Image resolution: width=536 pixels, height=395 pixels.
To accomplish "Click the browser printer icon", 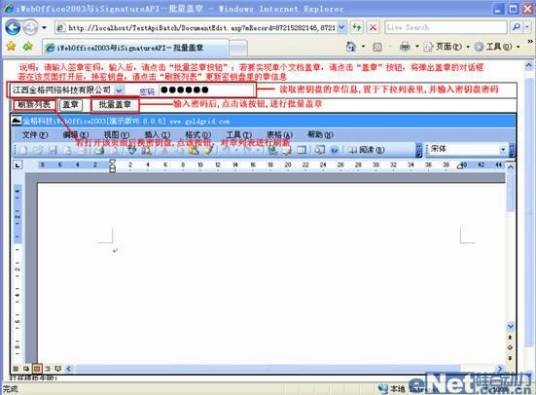I will (405, 46).
